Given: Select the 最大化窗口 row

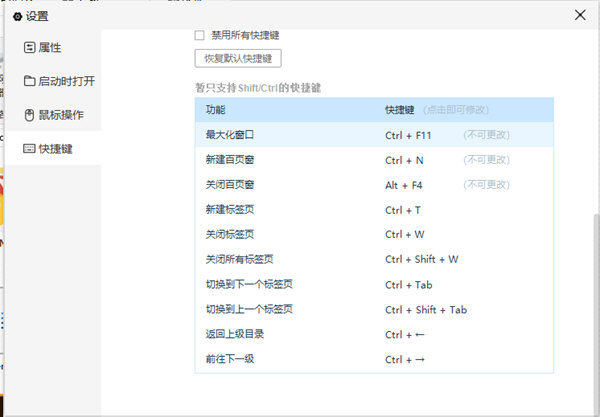Looking at the screenshot, I should (x=229, y=134).
